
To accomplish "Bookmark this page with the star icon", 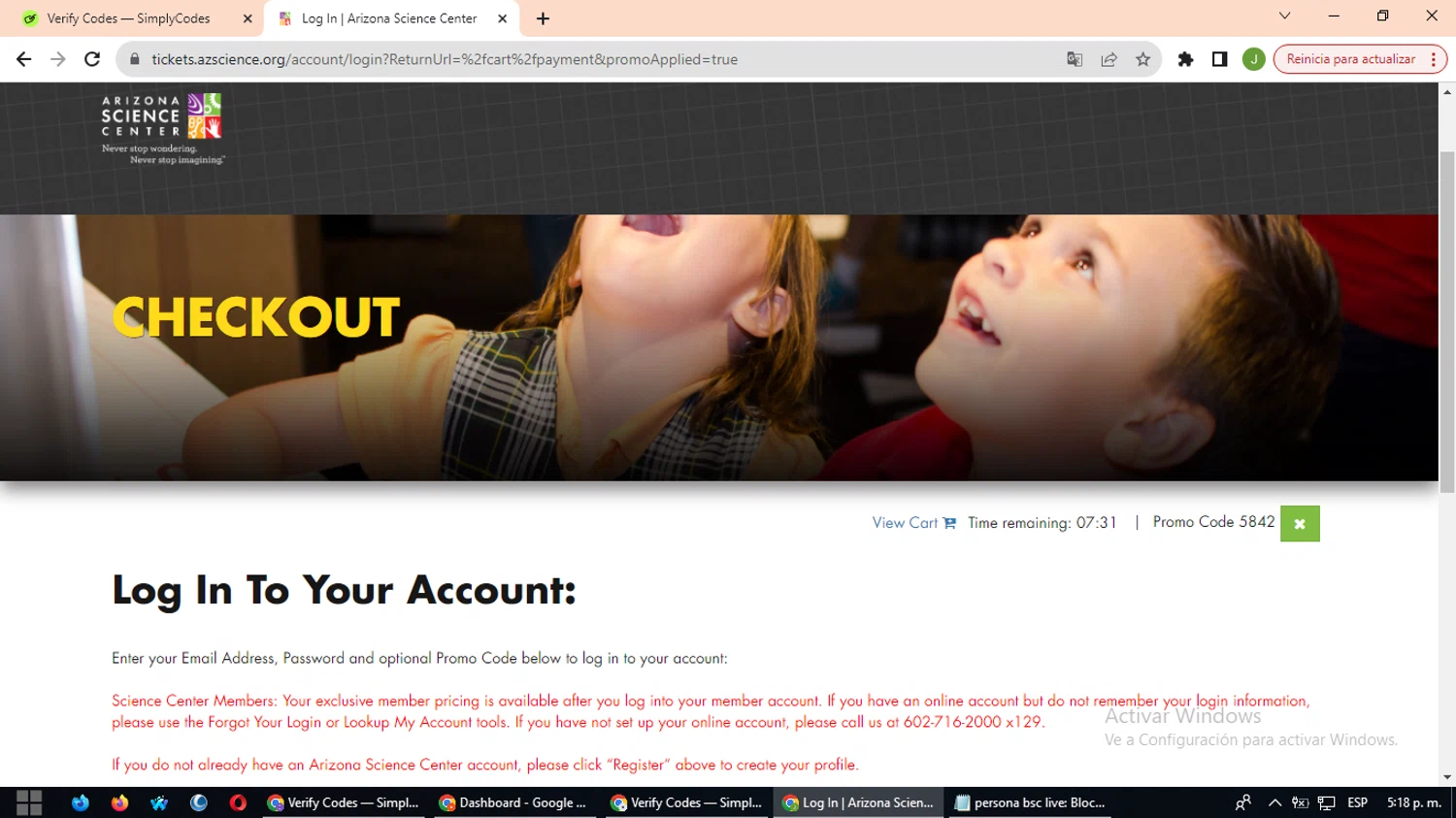I will tap(1143, 59).
